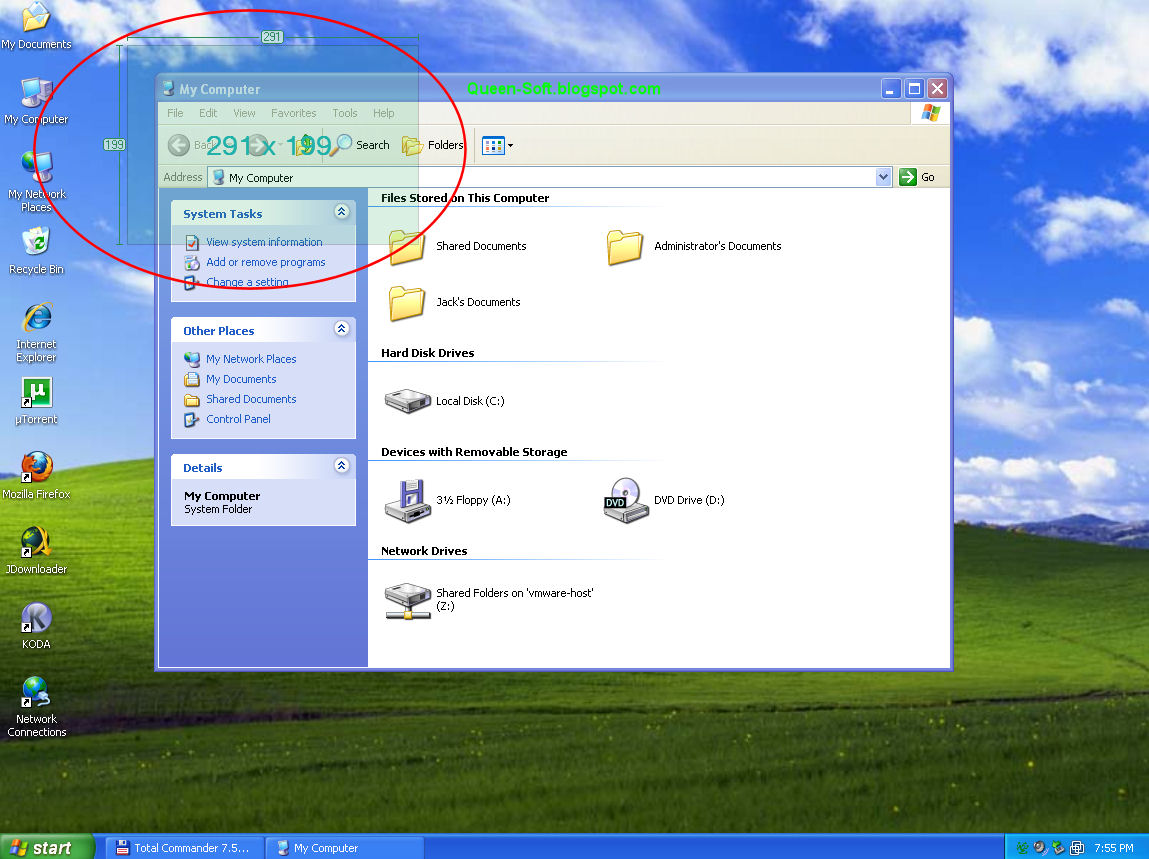Click the leftmost green system tray icon
The image size is (1149, 859).
1022,848
